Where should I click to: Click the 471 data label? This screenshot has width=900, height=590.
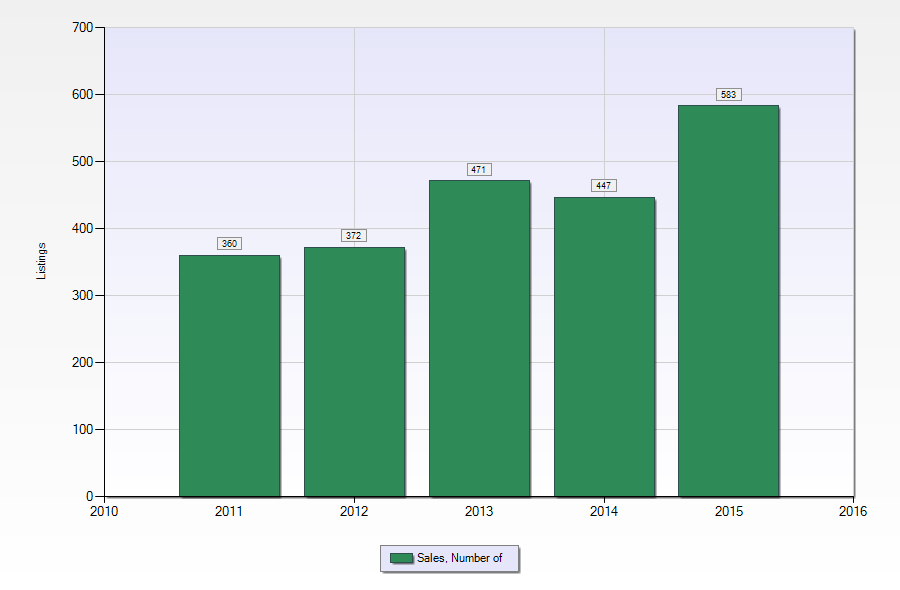coord(479,169)
